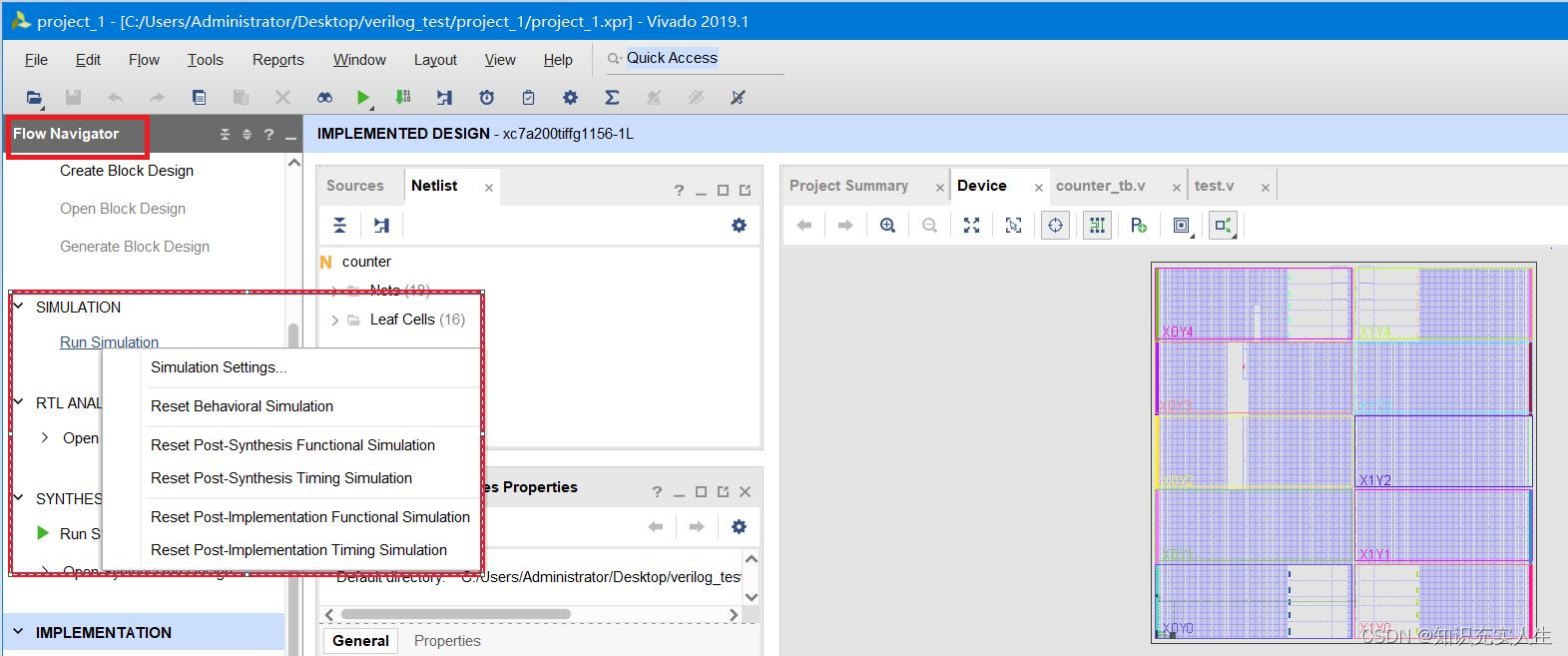Click Device view previous arrow icon

click(803, 226)
